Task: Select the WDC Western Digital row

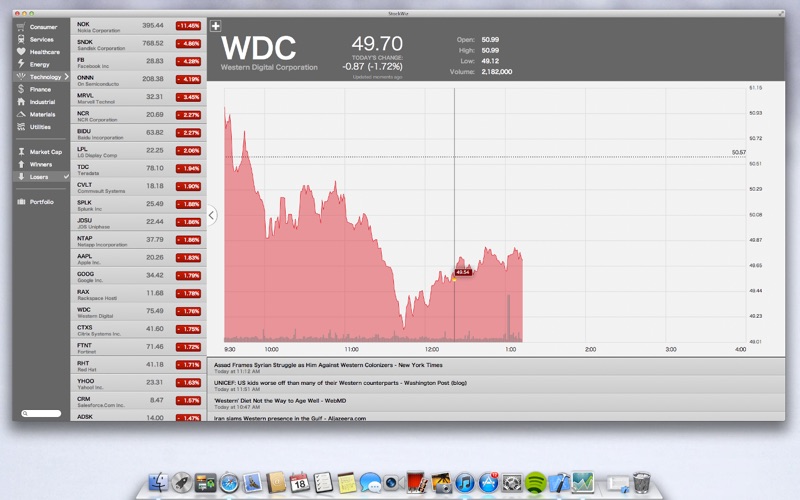Action: (138, 311)
